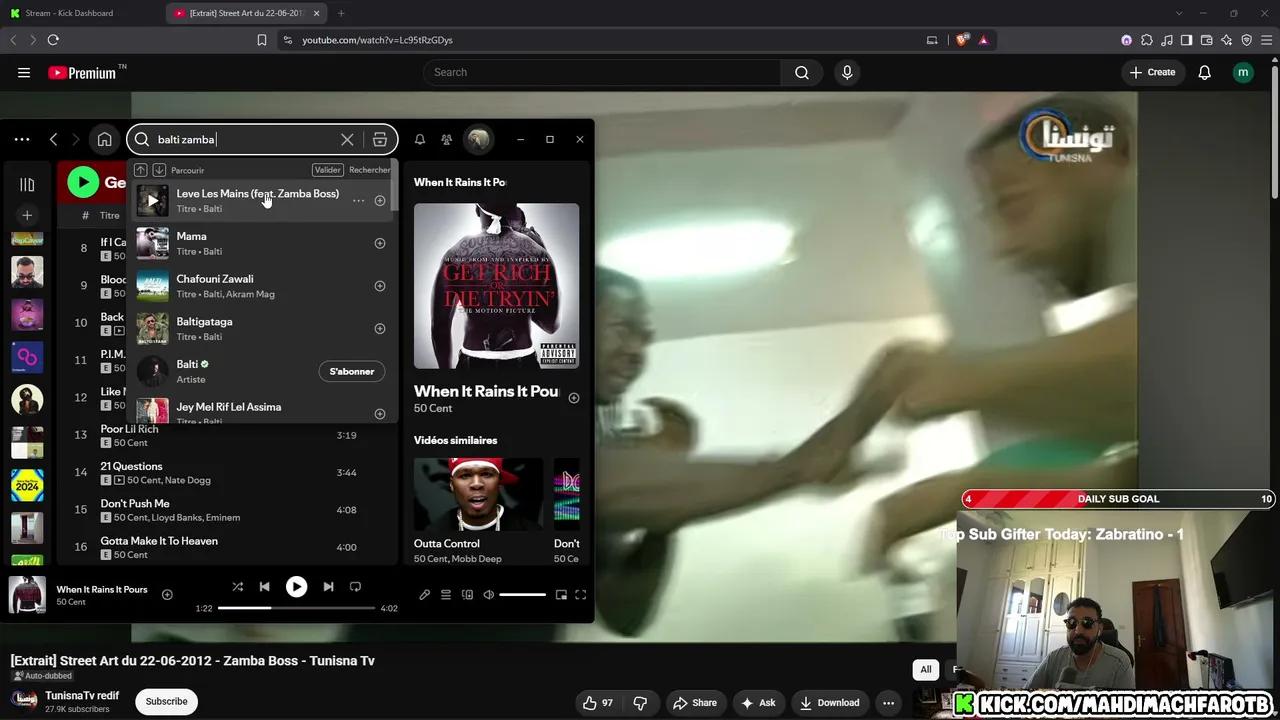
Task: Clear the Spotify search text 'balti zamba'
Action: (347, 140)
